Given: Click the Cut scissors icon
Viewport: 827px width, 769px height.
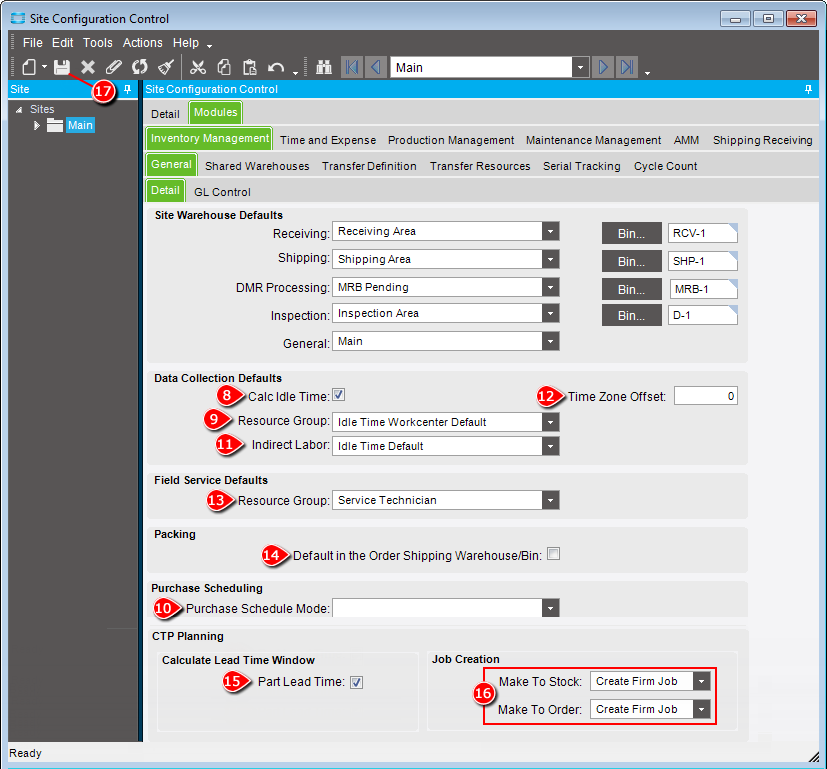Looking at the screenshot, I should (198, 66).
